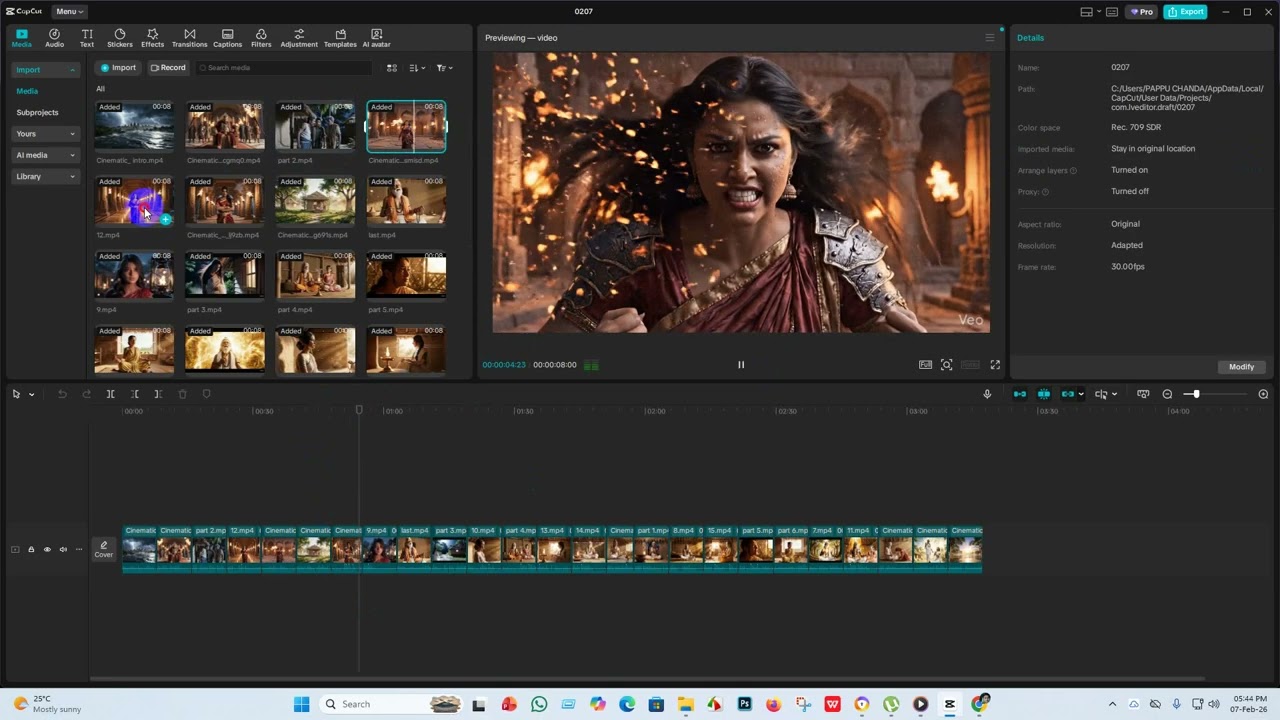Click the marker shield icon
The width and height of the screenshot is (1280, 720).
tap(207, 395)
